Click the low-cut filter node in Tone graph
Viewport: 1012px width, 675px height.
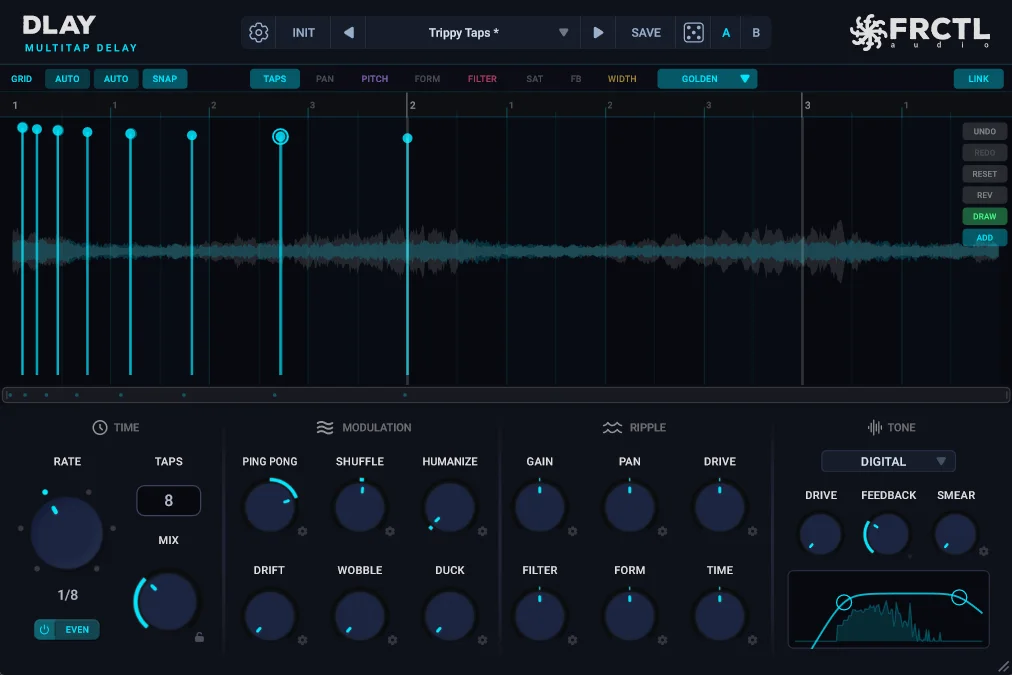tap(844, 603)
